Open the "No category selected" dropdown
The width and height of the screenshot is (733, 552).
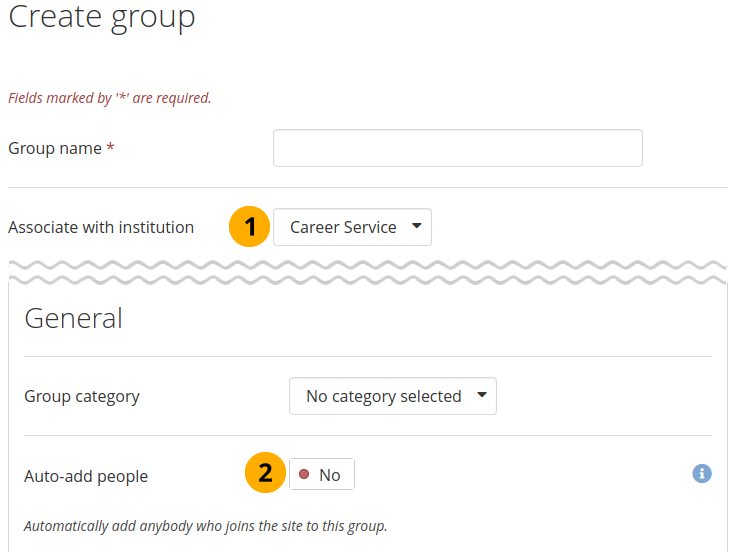(392, 396)
